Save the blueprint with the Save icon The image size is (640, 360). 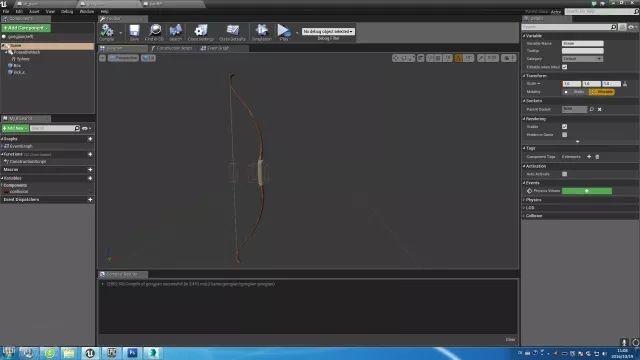coord(134,32)
